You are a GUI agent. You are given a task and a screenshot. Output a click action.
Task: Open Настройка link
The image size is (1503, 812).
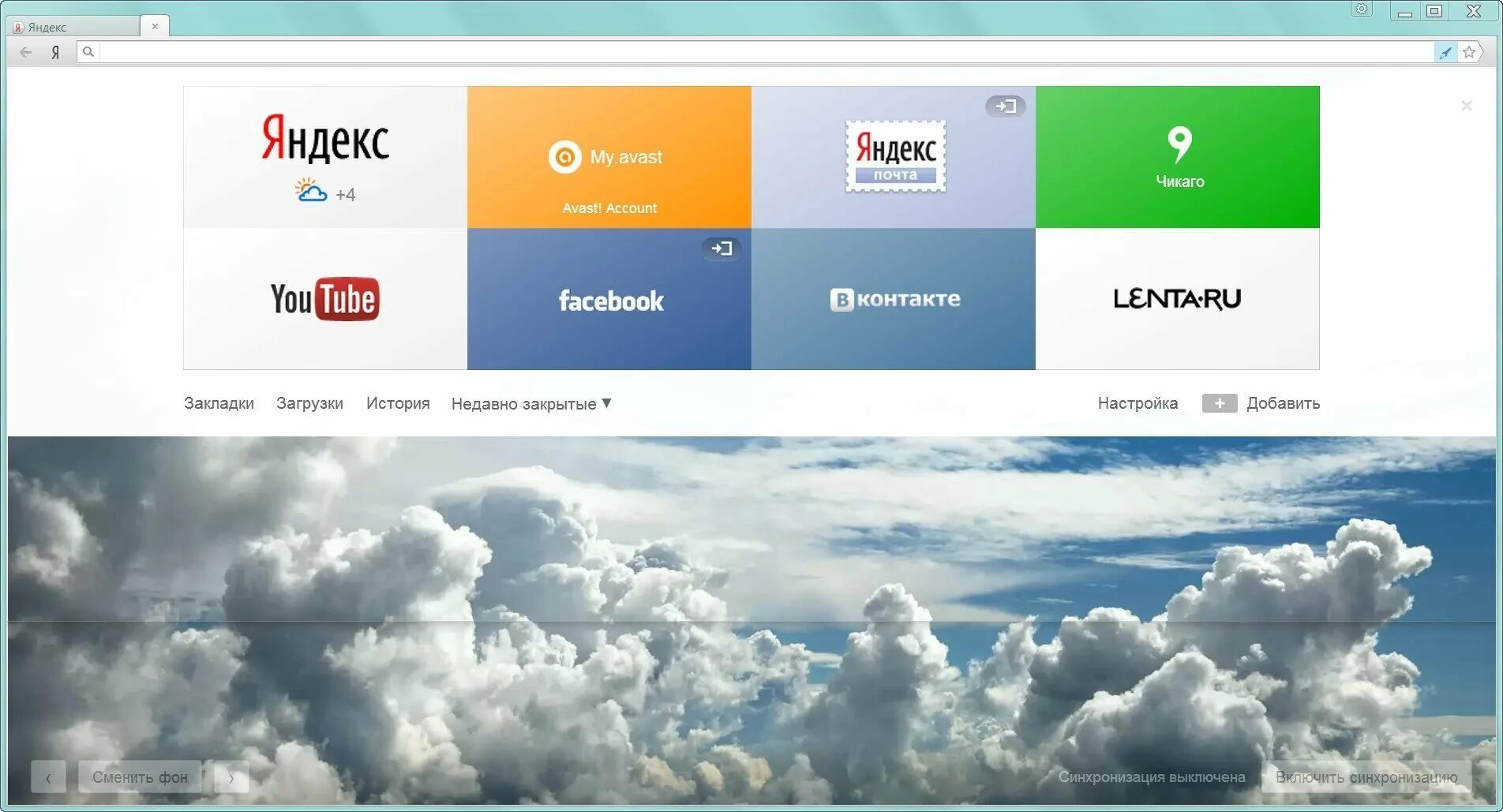coord(1138,403)
